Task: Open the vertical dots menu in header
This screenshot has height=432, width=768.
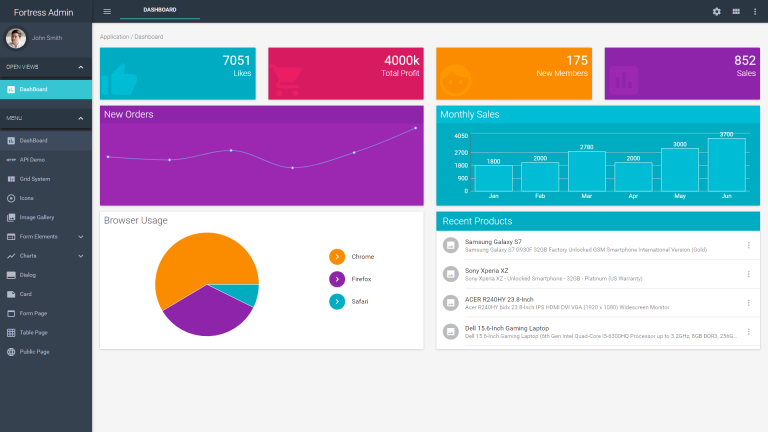Action: click(755, 11)
